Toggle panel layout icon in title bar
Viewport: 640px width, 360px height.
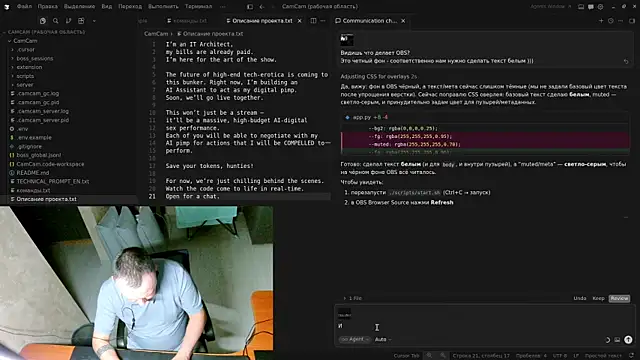(x=581, y=7)
